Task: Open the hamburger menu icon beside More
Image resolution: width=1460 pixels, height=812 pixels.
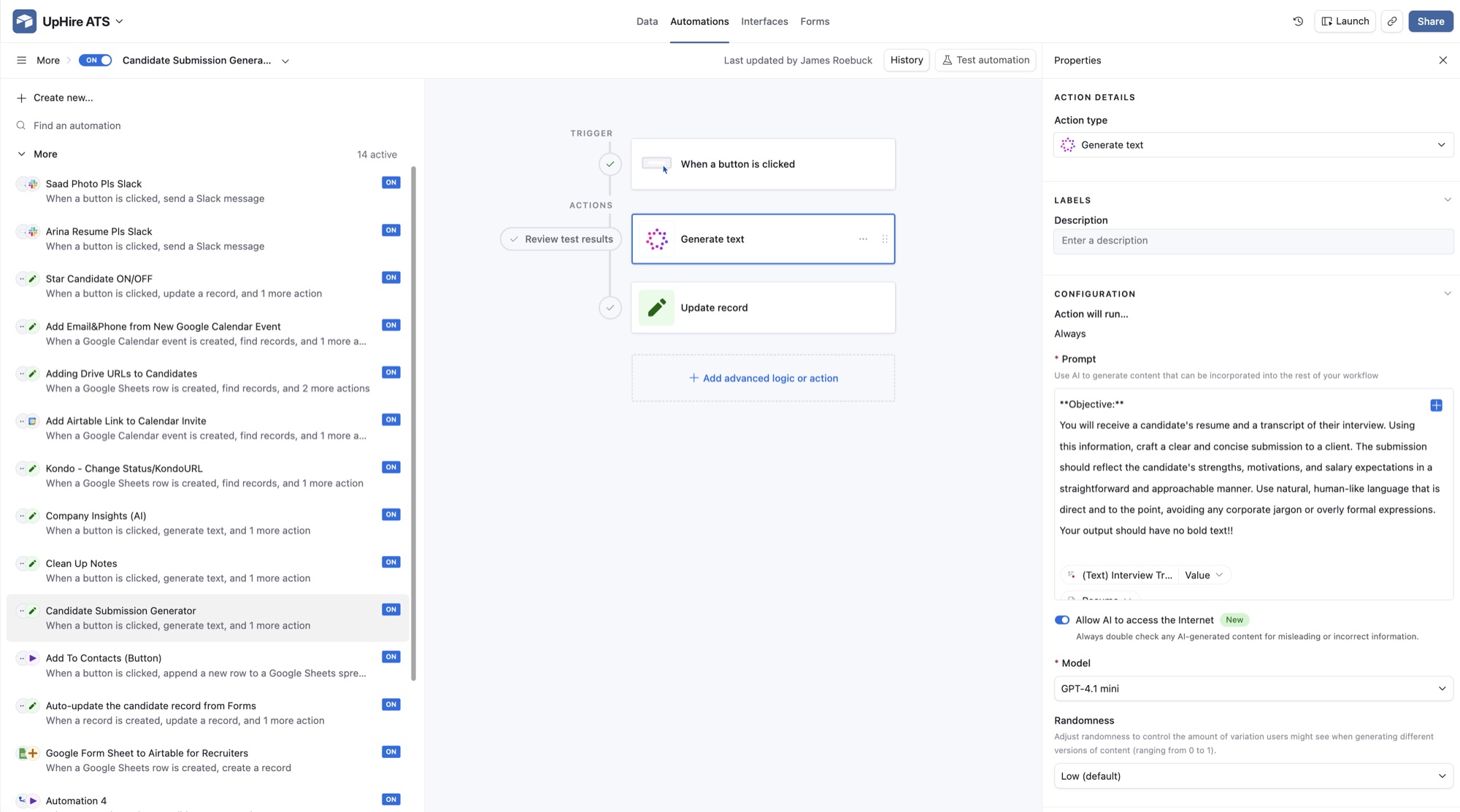Action: [21, 61]
